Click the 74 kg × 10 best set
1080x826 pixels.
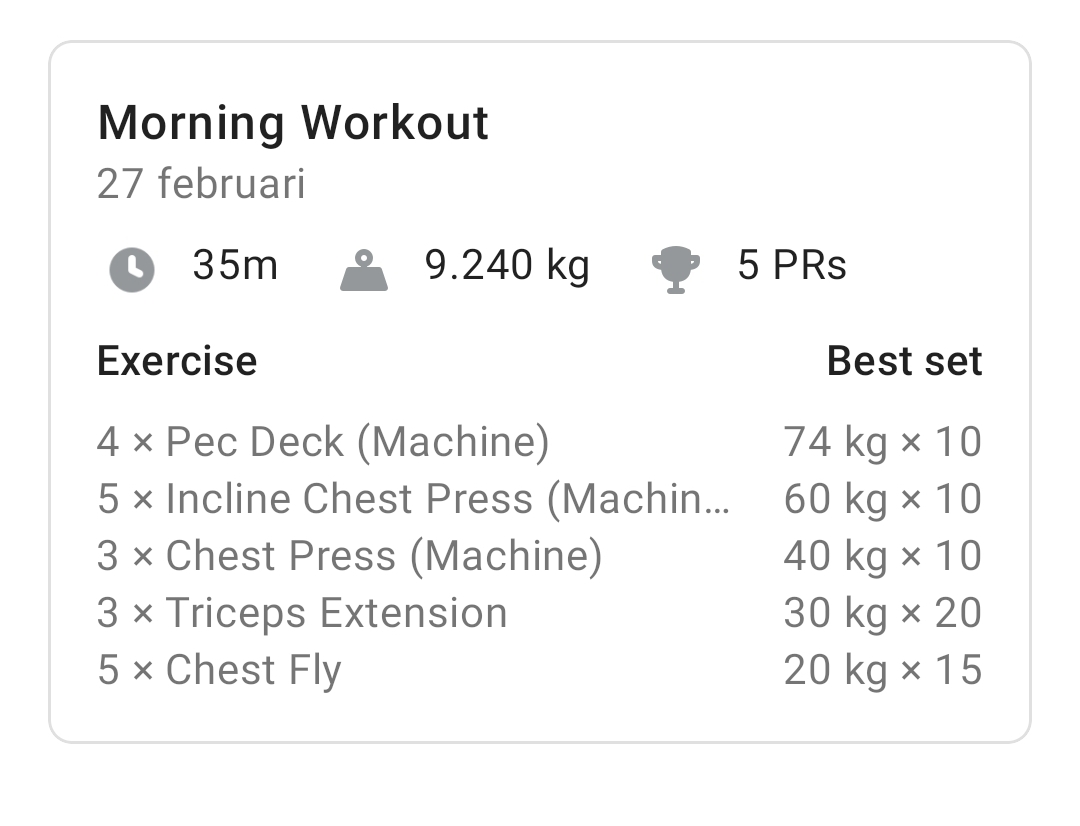coord(882,442)
